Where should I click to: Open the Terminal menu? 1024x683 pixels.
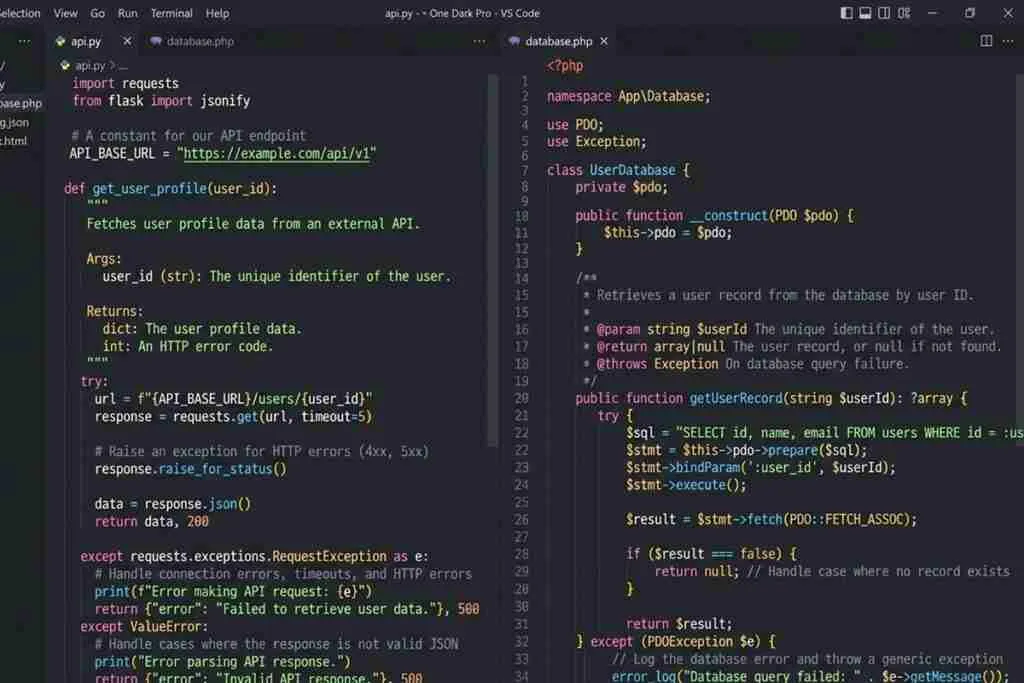coord(171,13)
